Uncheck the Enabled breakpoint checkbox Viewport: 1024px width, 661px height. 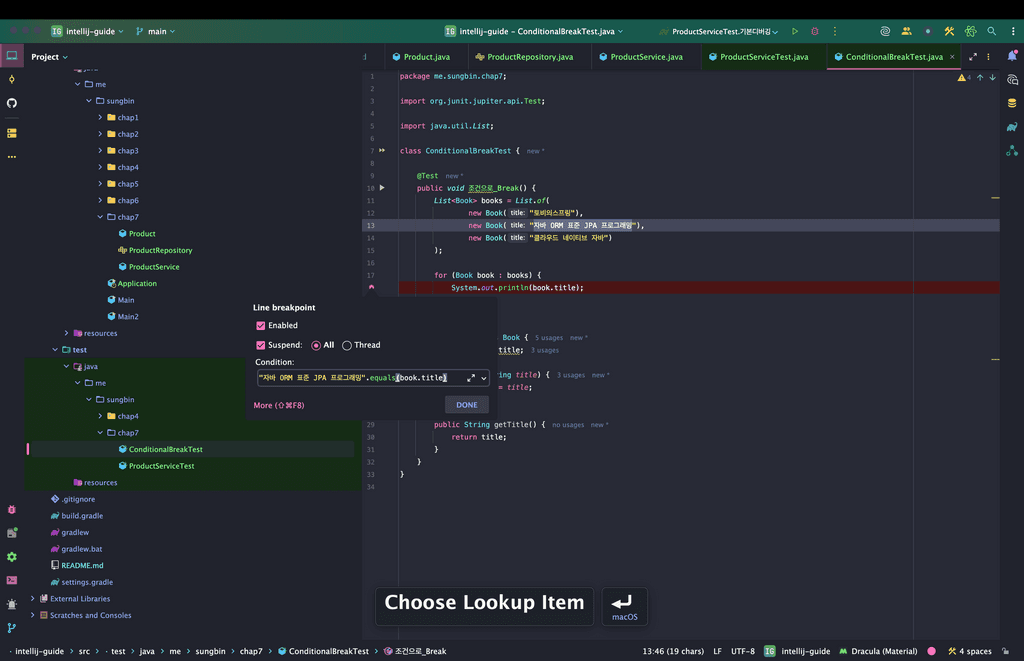coord(261,325)
